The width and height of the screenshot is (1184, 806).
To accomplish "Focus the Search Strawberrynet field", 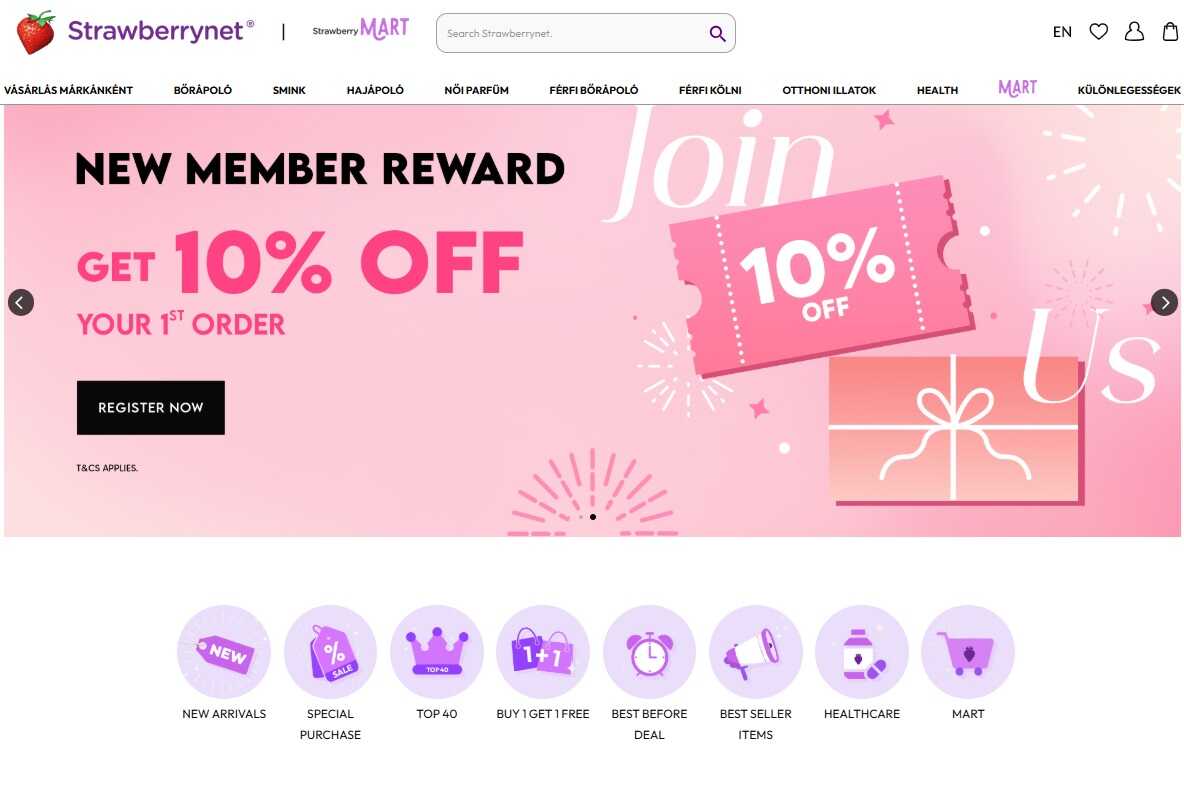I will tap(574, 33).
